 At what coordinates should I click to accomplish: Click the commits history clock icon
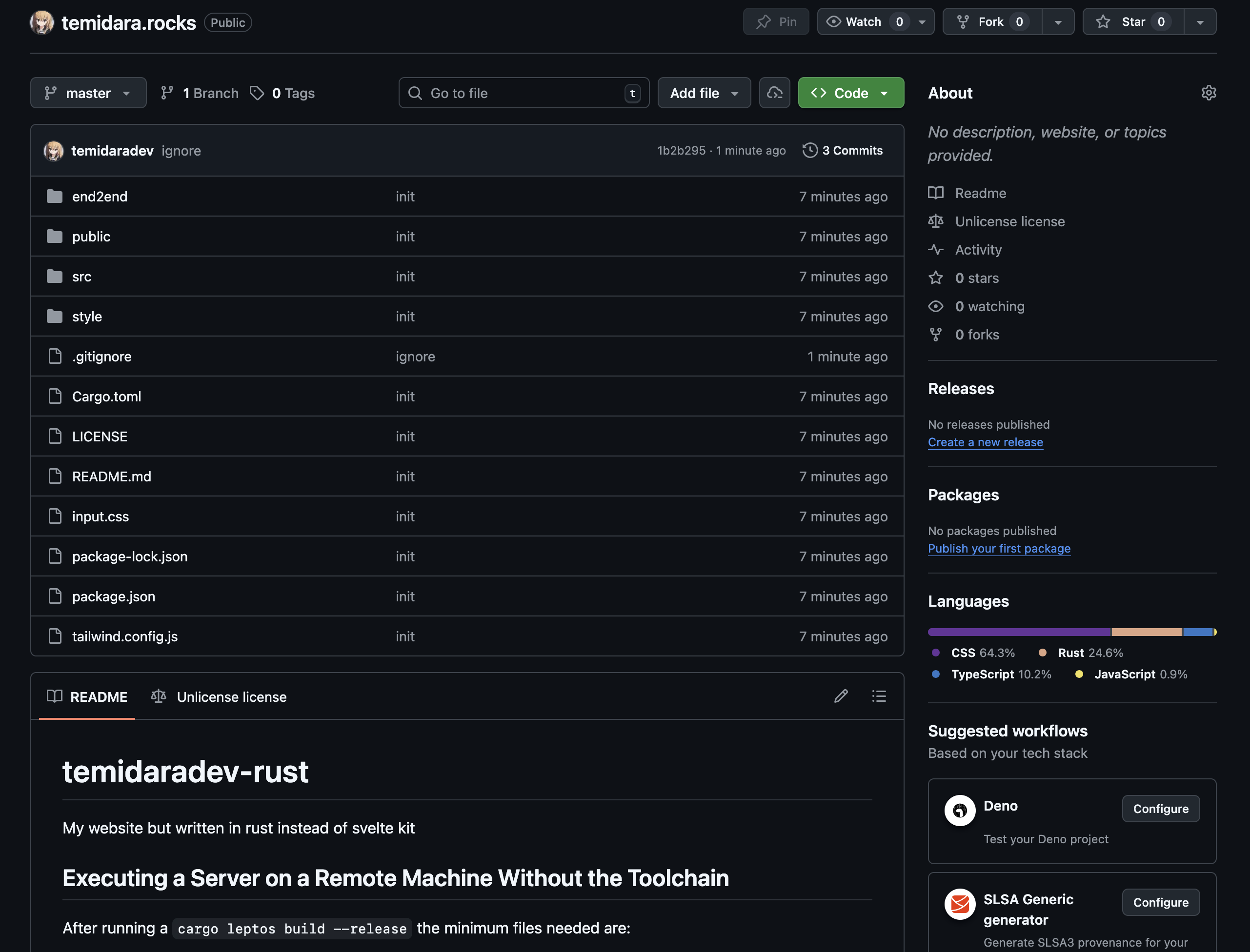coord(809,150)
